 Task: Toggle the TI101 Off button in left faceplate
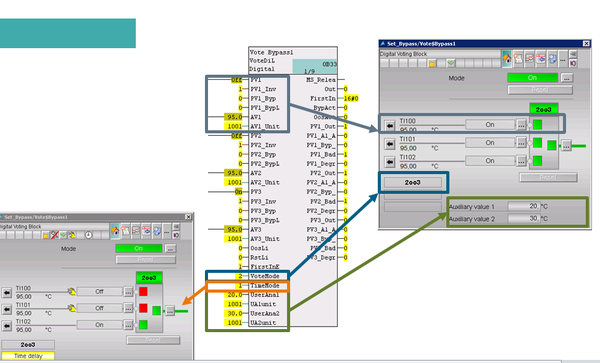coord(99,308)
